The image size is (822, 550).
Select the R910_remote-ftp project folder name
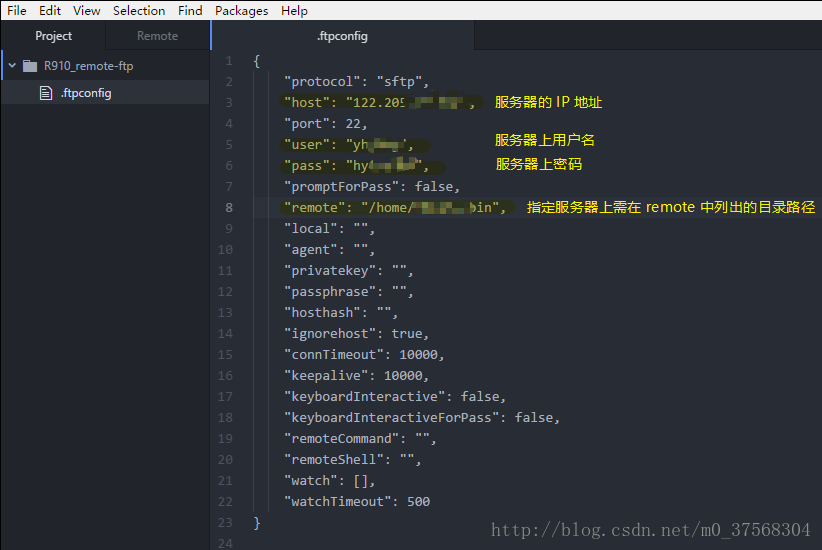coord(89,66)
